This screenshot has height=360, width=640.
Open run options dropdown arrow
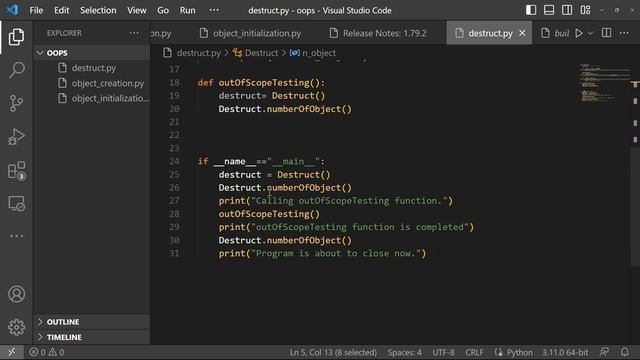(x=590, y=33)
